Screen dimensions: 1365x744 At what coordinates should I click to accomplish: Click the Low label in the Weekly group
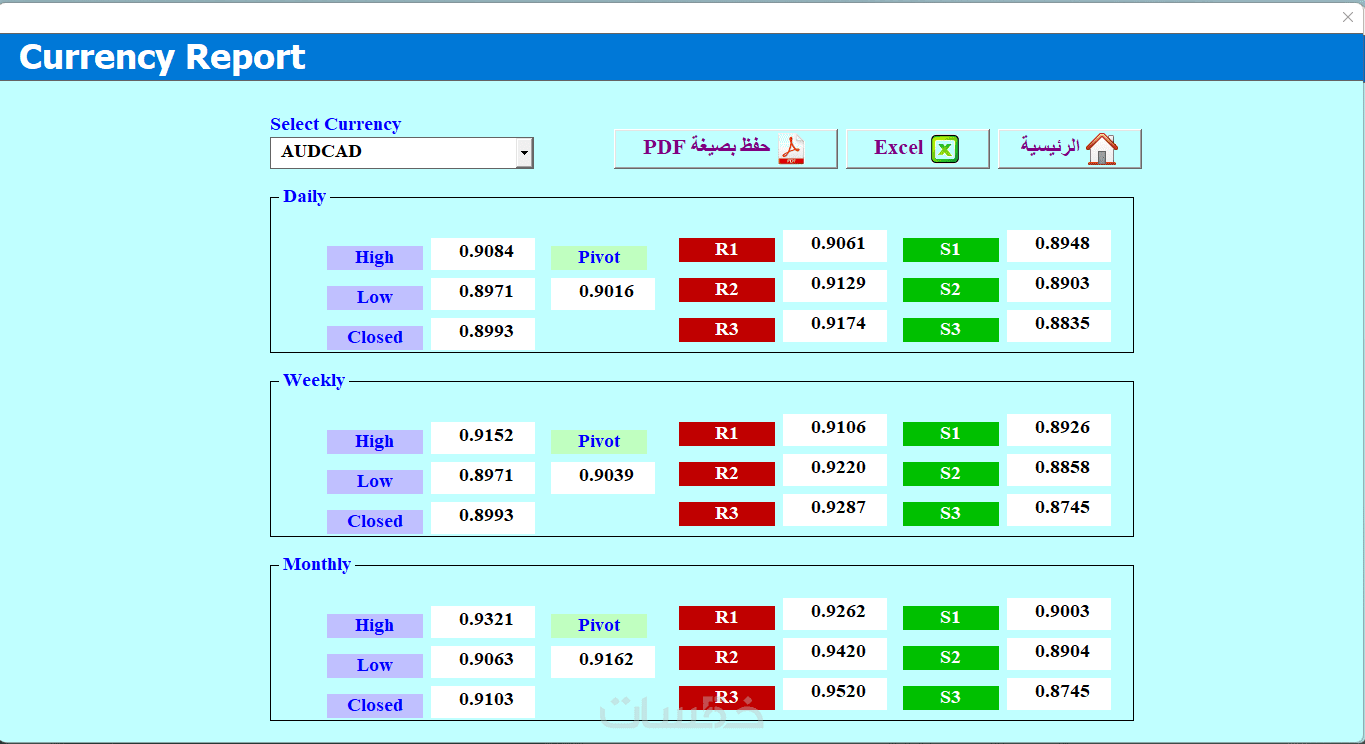(x=375, y=482)
